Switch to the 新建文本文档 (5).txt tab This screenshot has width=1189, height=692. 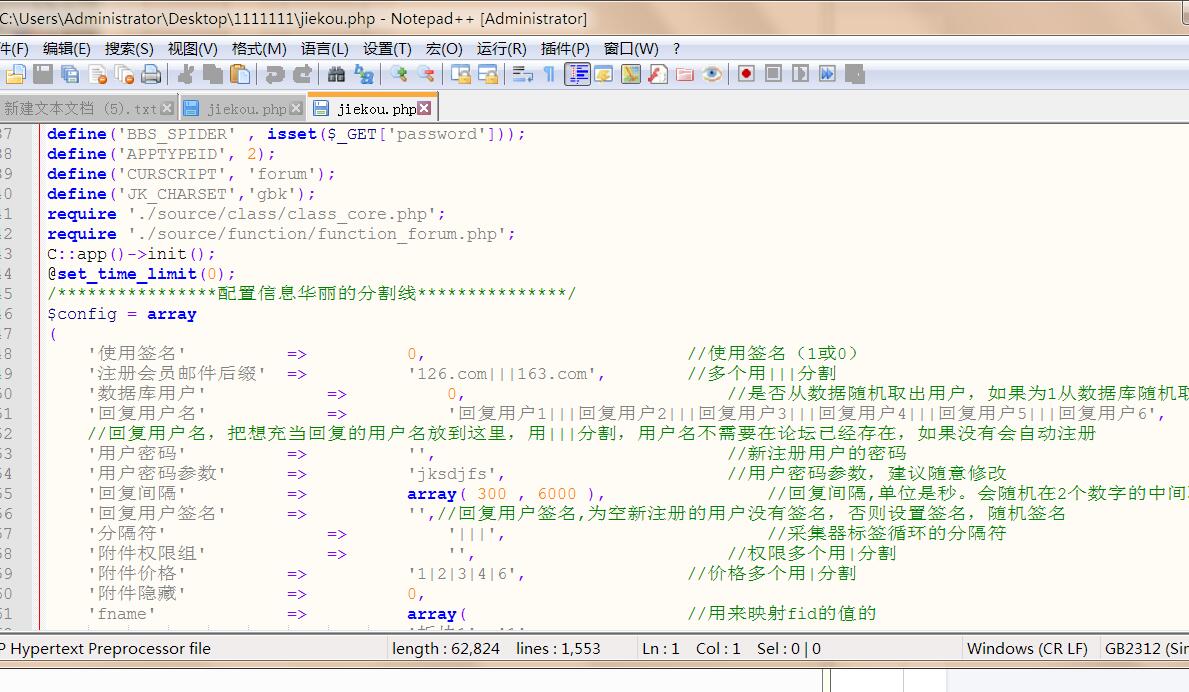tap(80, 108)
